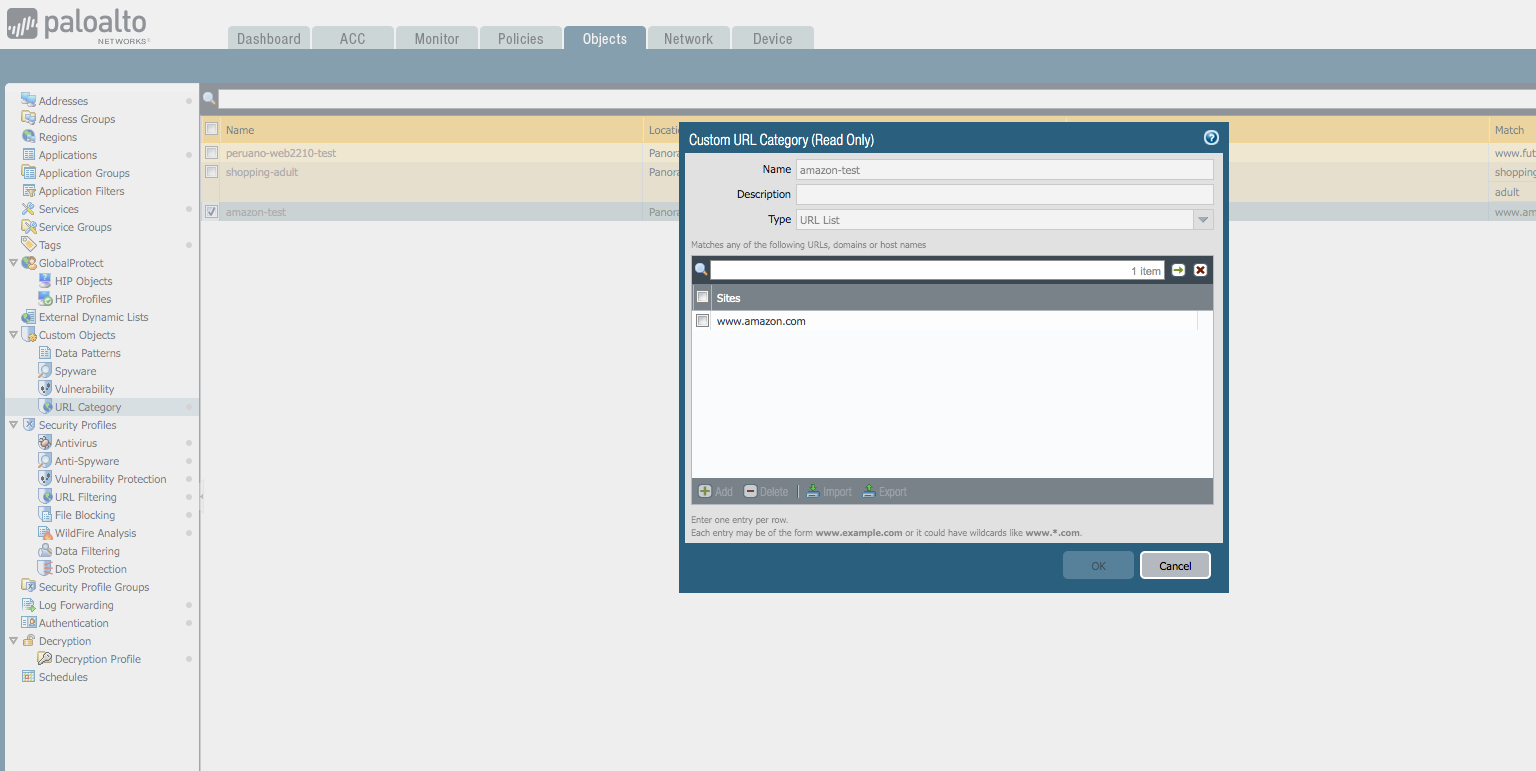Uncheck the amazon-test row checkbox
1536x771 pixels.
[211, 212]
